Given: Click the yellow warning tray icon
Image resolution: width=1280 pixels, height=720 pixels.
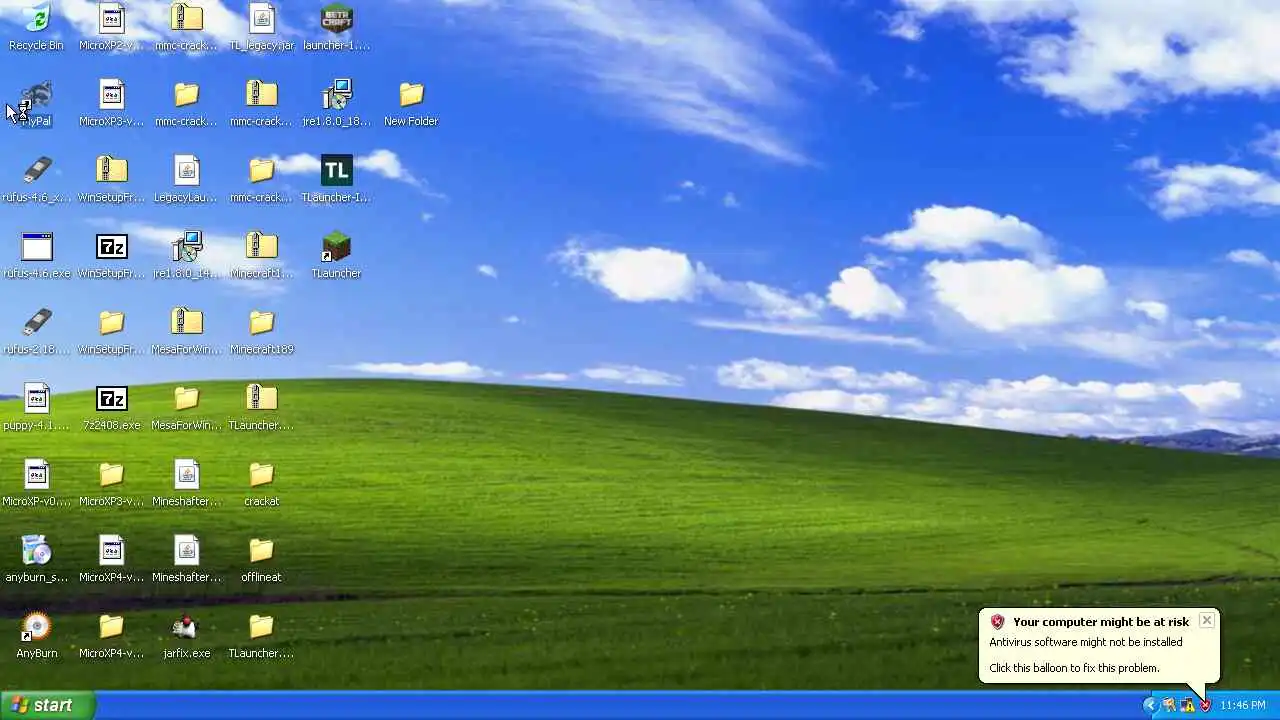Looking at the screenshot, I should [1187, 705].
